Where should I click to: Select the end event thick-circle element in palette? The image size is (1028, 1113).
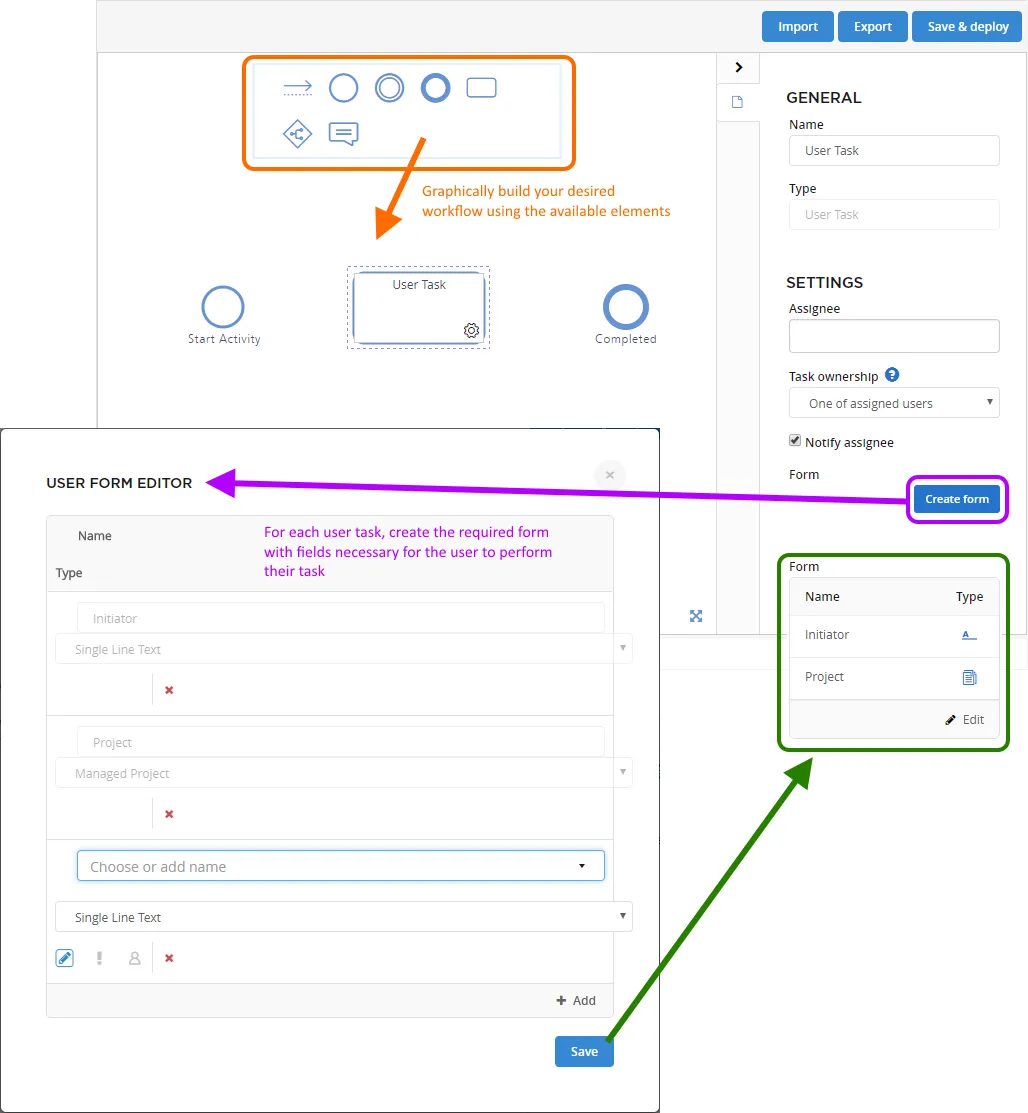tap(435, 88)
